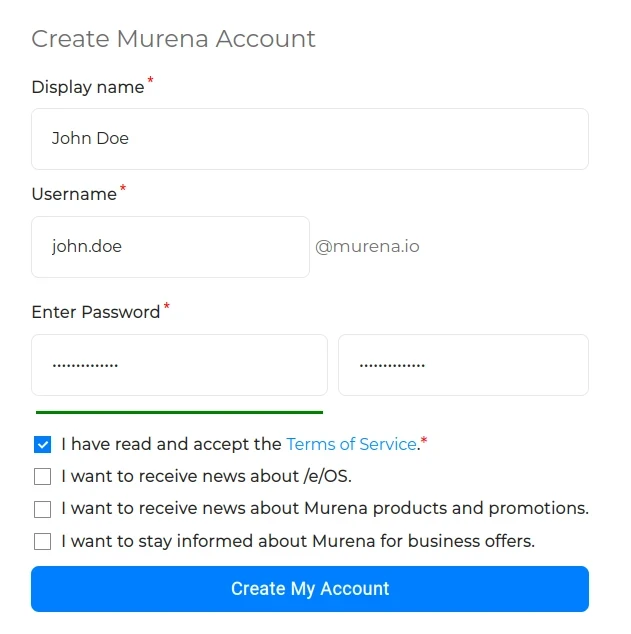Enable the Murena products and promotions checkbox
631x634 pixels.
point(42,509)
